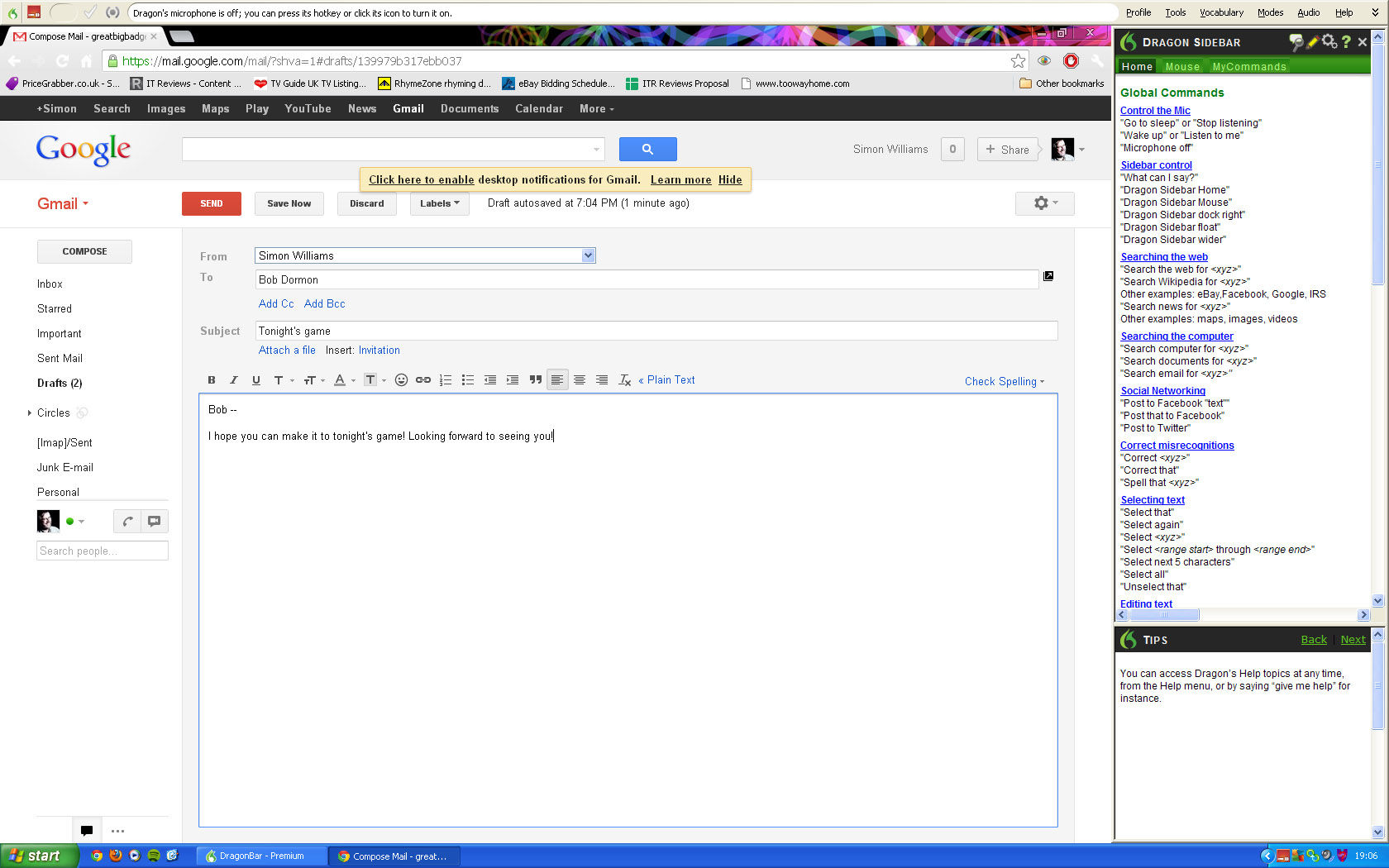The width and height of the screenshot is (1389, 868).
Task: Bookmark page with the star icon
Action: 1018,61
